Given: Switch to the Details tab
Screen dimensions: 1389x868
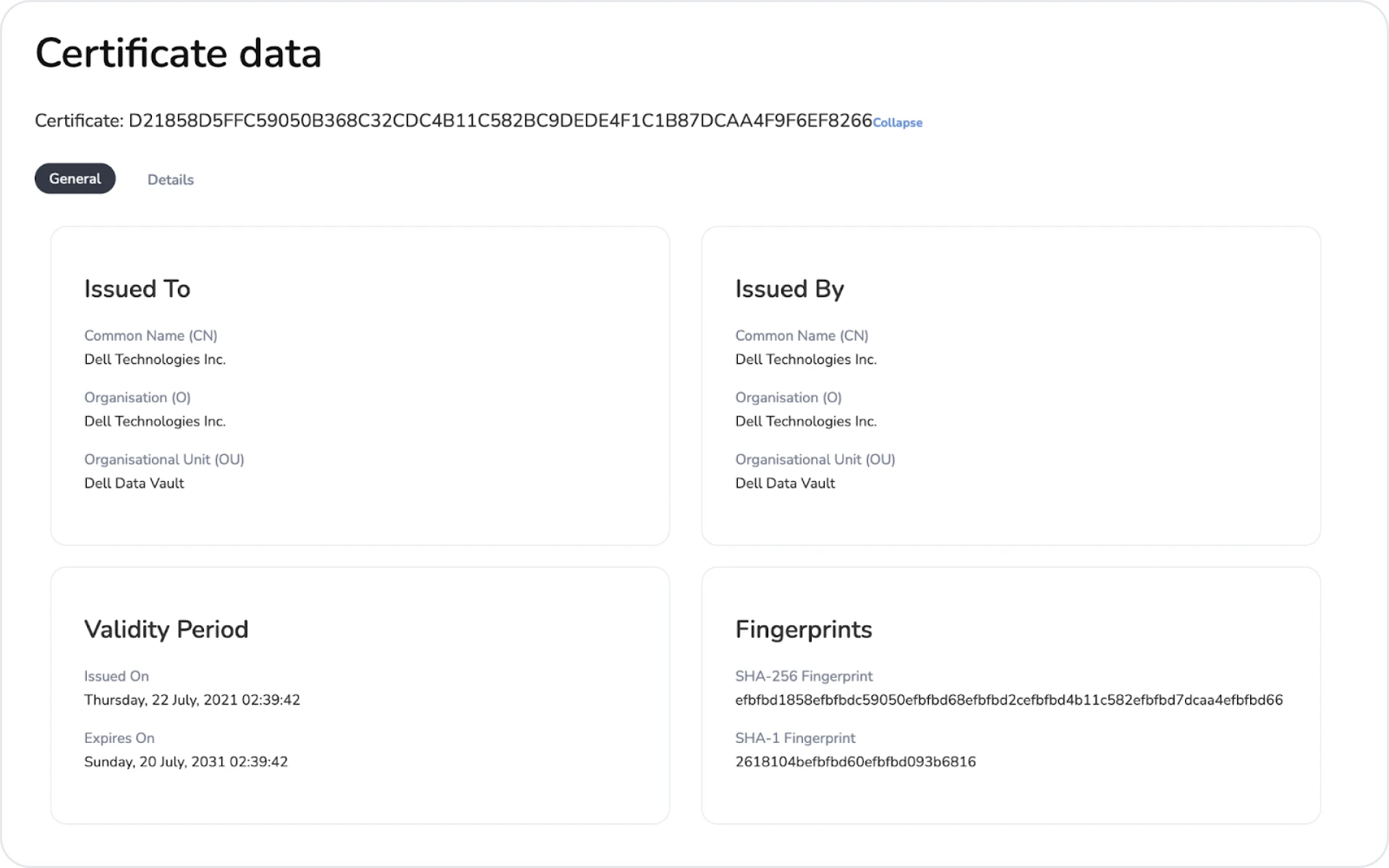Looking at the screenshot, I should [x=171, y=179].
